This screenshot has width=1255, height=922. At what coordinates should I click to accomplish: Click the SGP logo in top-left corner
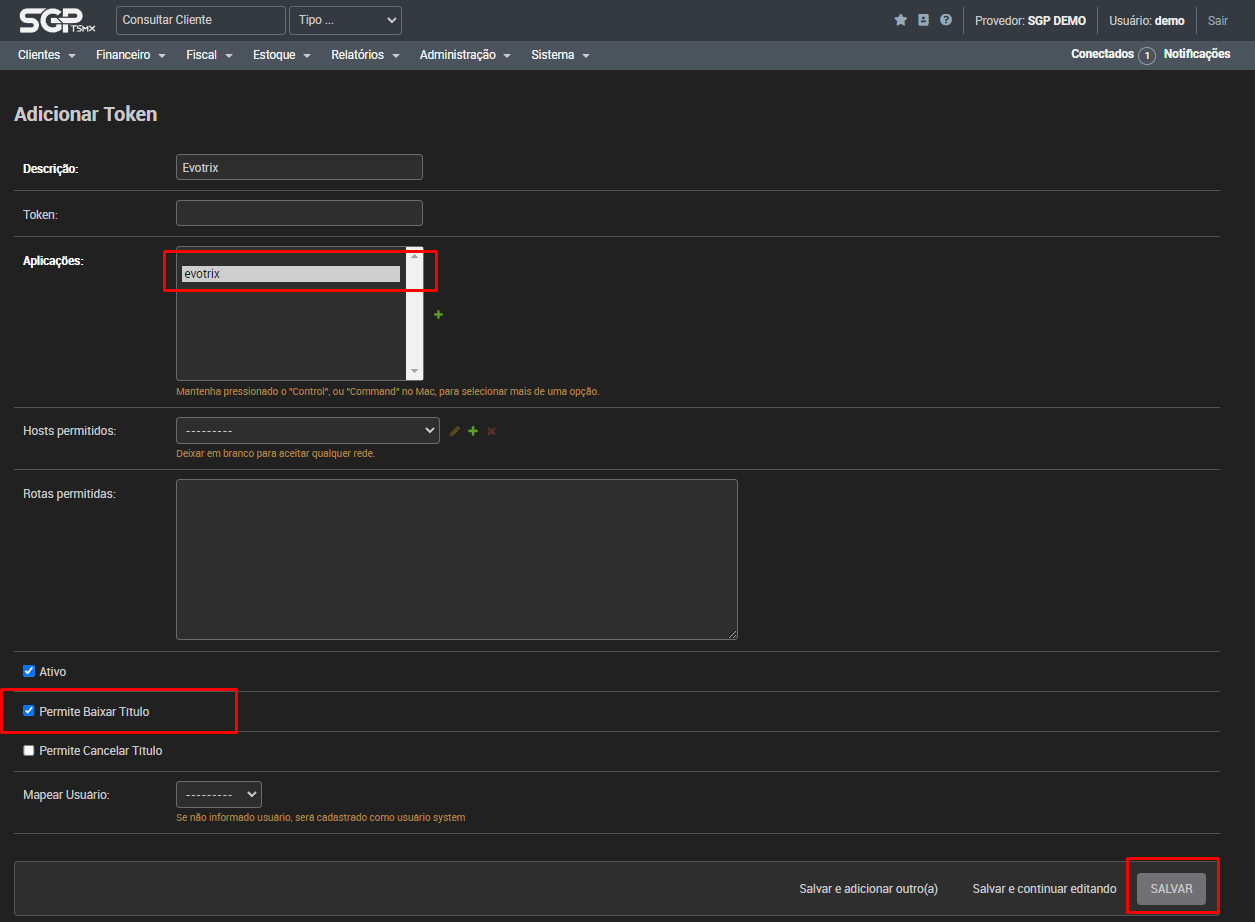click(x=57, y=20)
